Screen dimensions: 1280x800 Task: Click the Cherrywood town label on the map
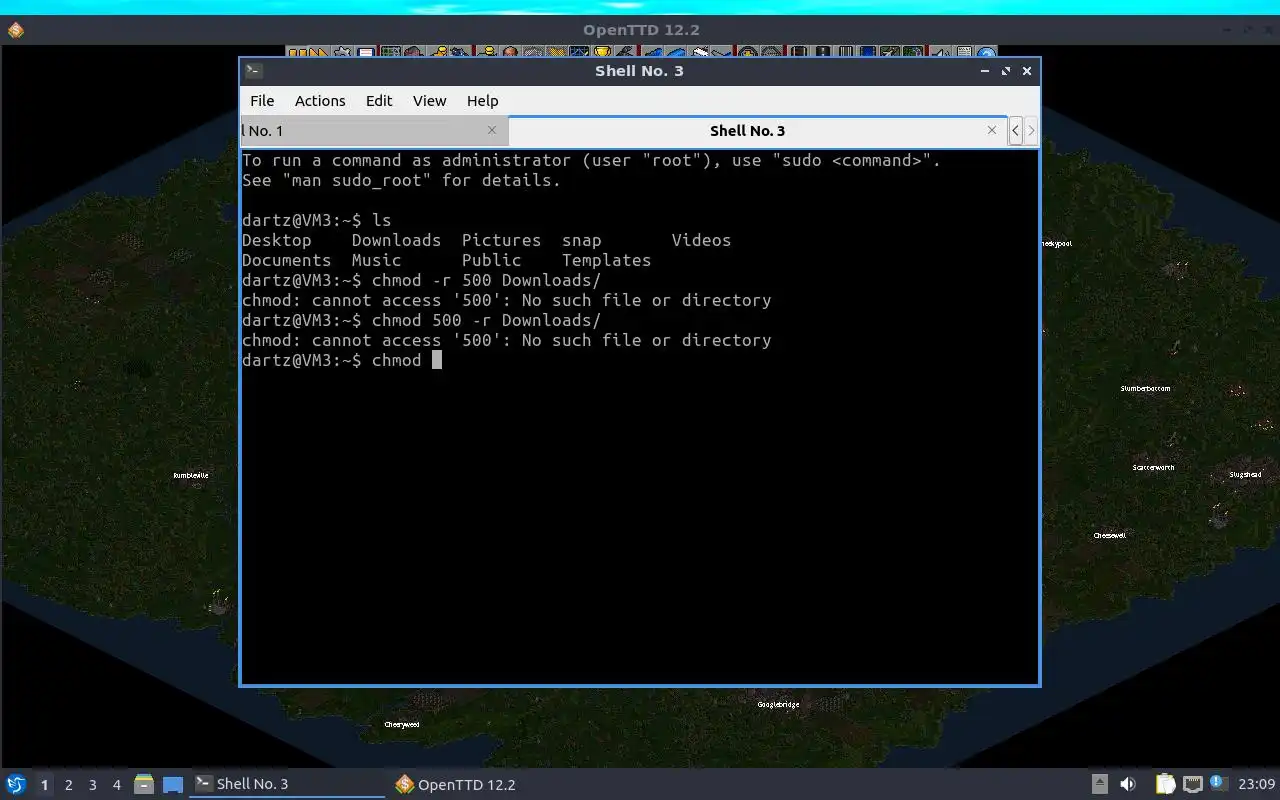coord(402,724)
